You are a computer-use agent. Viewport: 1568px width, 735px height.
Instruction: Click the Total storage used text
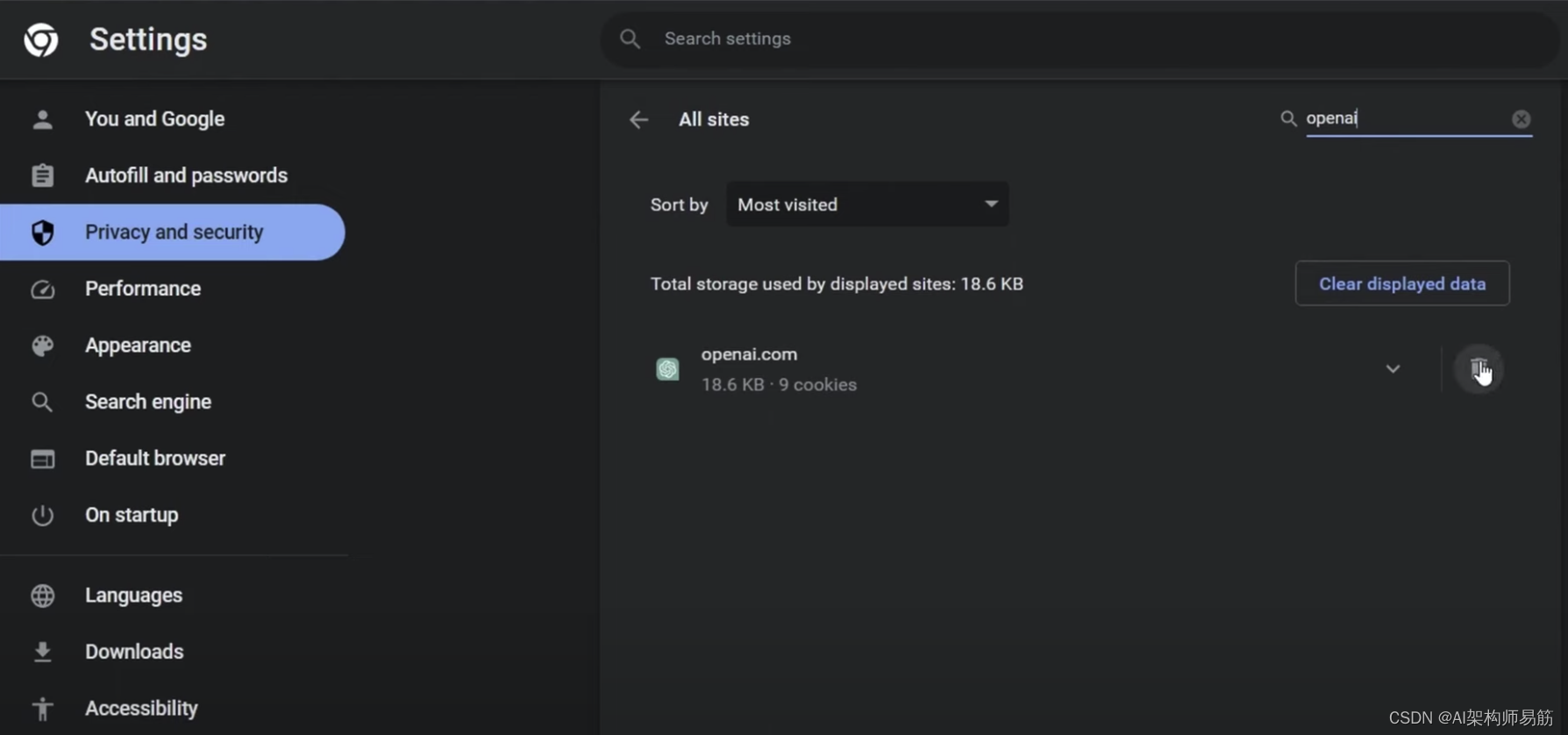click(x=837, y=284)
